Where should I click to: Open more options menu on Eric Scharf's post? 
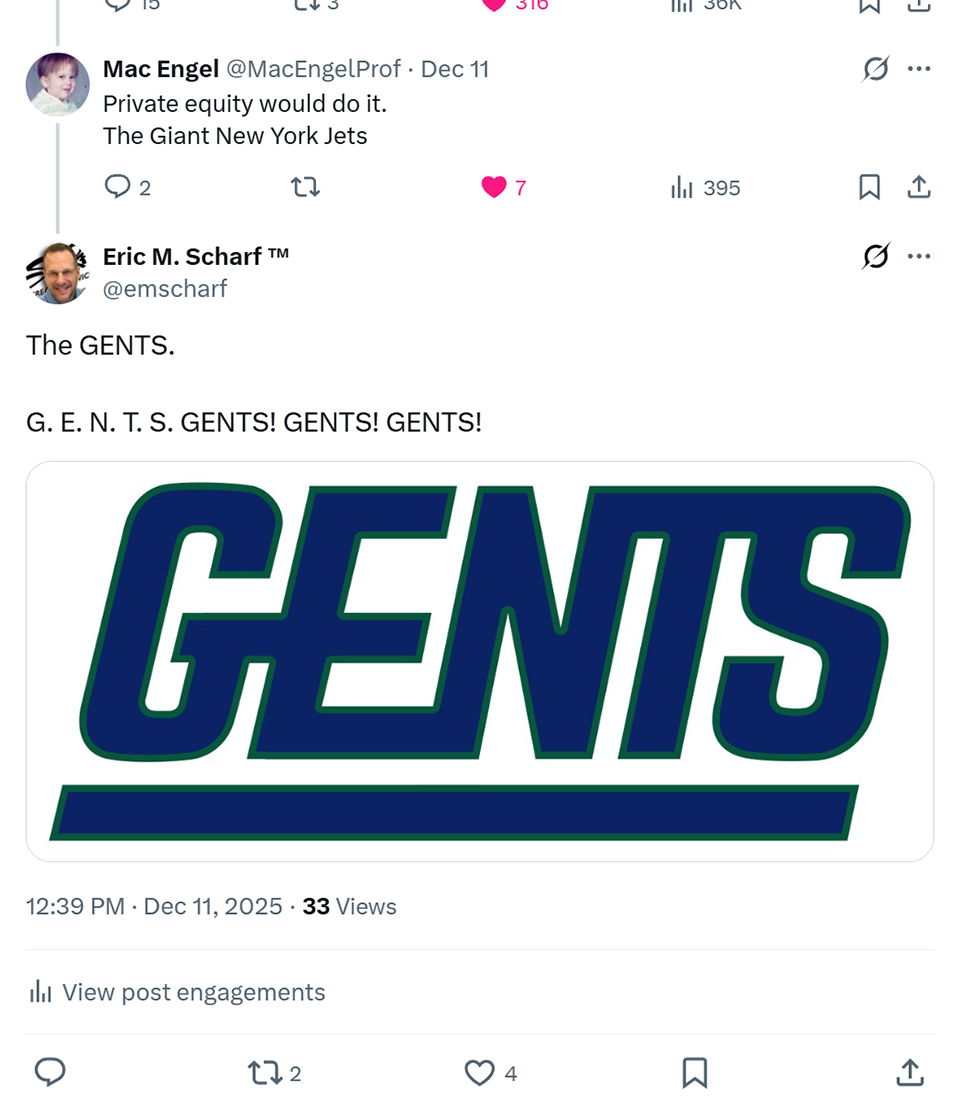pyautogui.click(x=919, y=257)
